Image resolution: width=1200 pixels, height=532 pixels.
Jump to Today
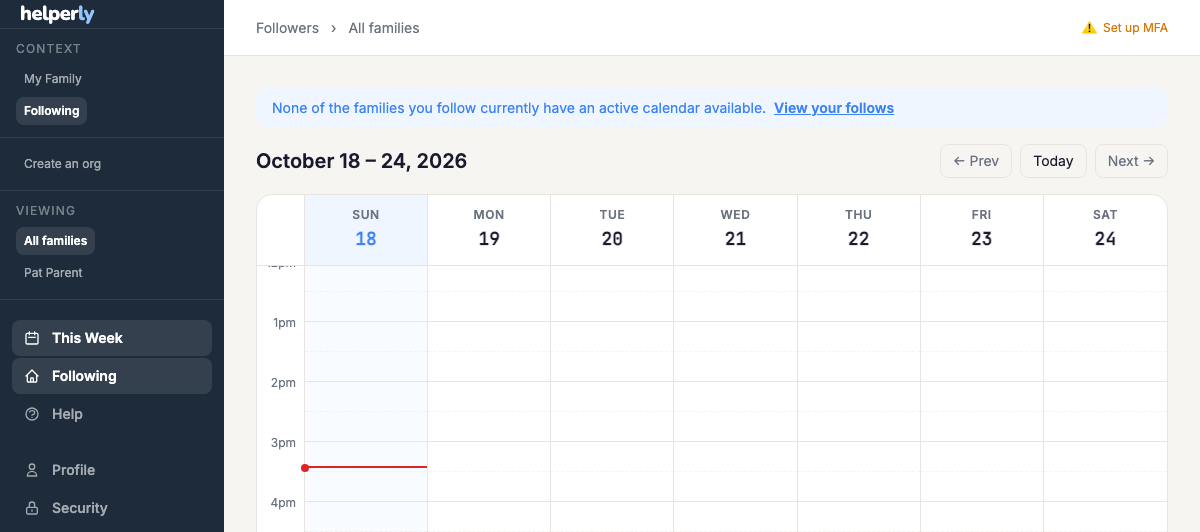[x=1053, y=161]
